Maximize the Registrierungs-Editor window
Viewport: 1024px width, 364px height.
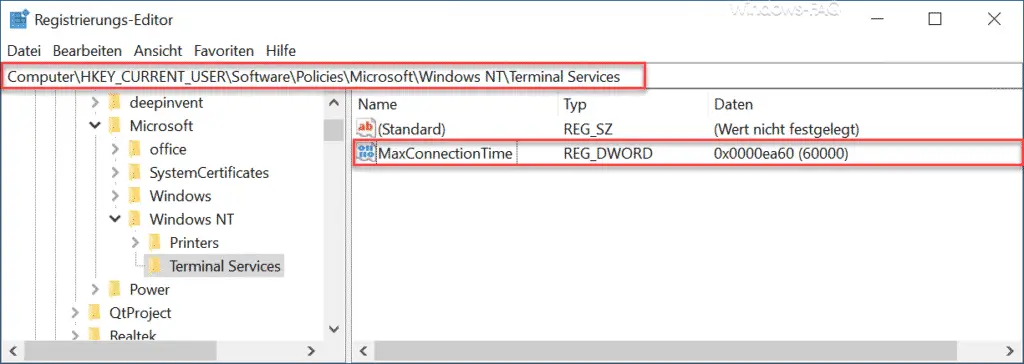[x=935, y=20]
